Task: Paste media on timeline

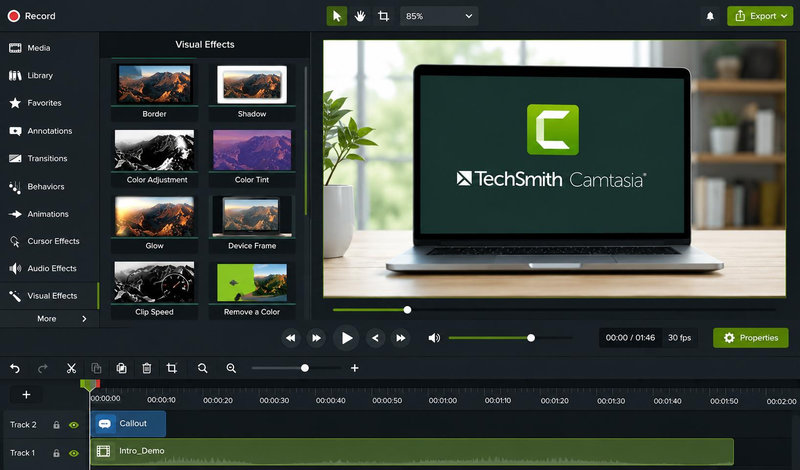Action: (x=121, y=368)
